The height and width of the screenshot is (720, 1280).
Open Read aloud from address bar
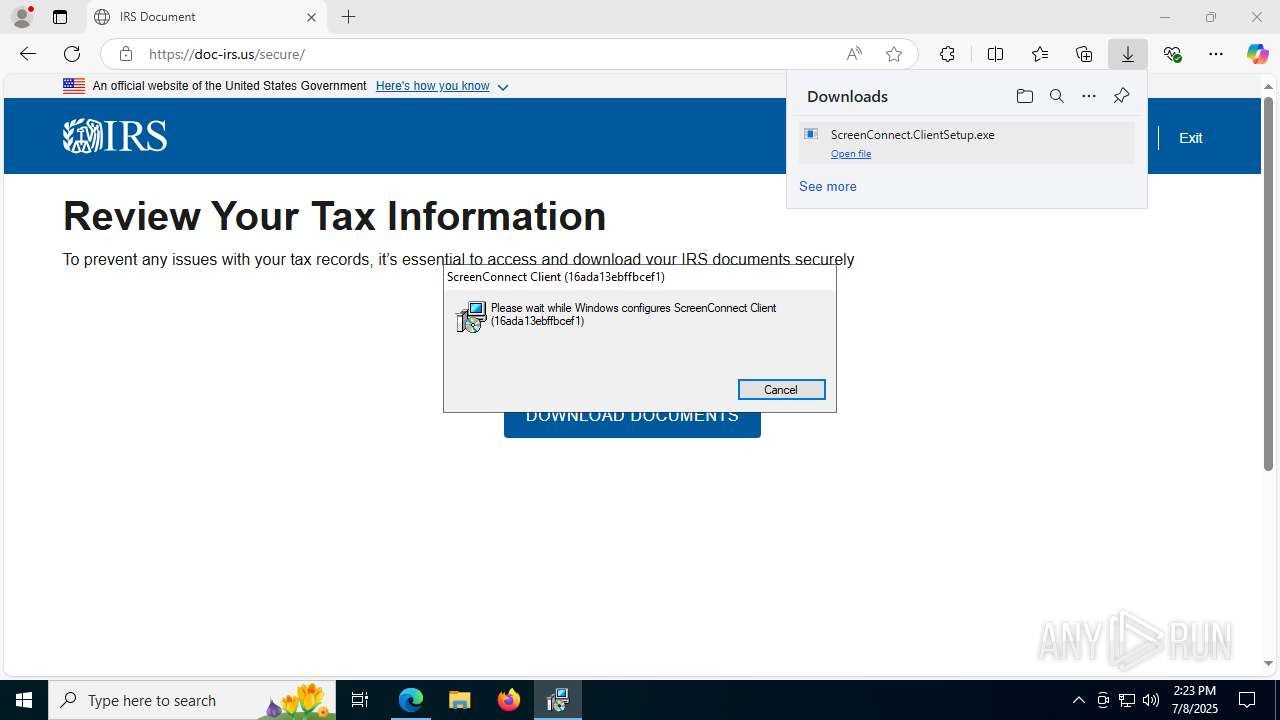(x=854, y=54)
